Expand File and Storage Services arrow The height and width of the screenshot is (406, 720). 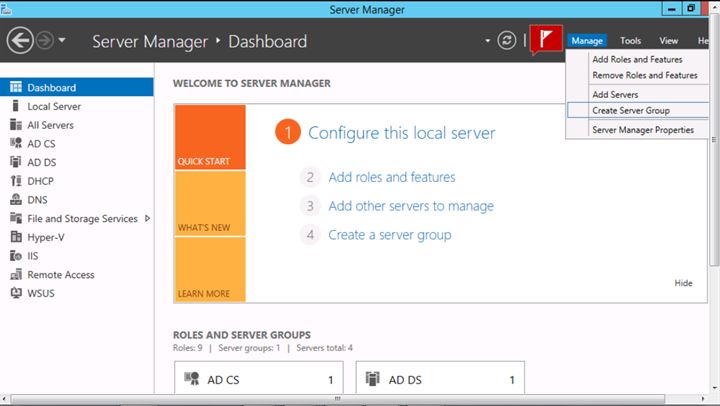[147, 218]
